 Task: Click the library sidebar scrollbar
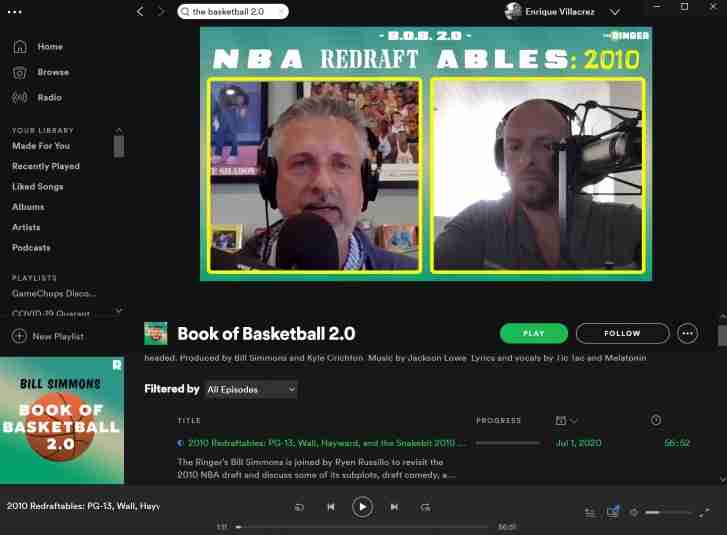(119, 146)
